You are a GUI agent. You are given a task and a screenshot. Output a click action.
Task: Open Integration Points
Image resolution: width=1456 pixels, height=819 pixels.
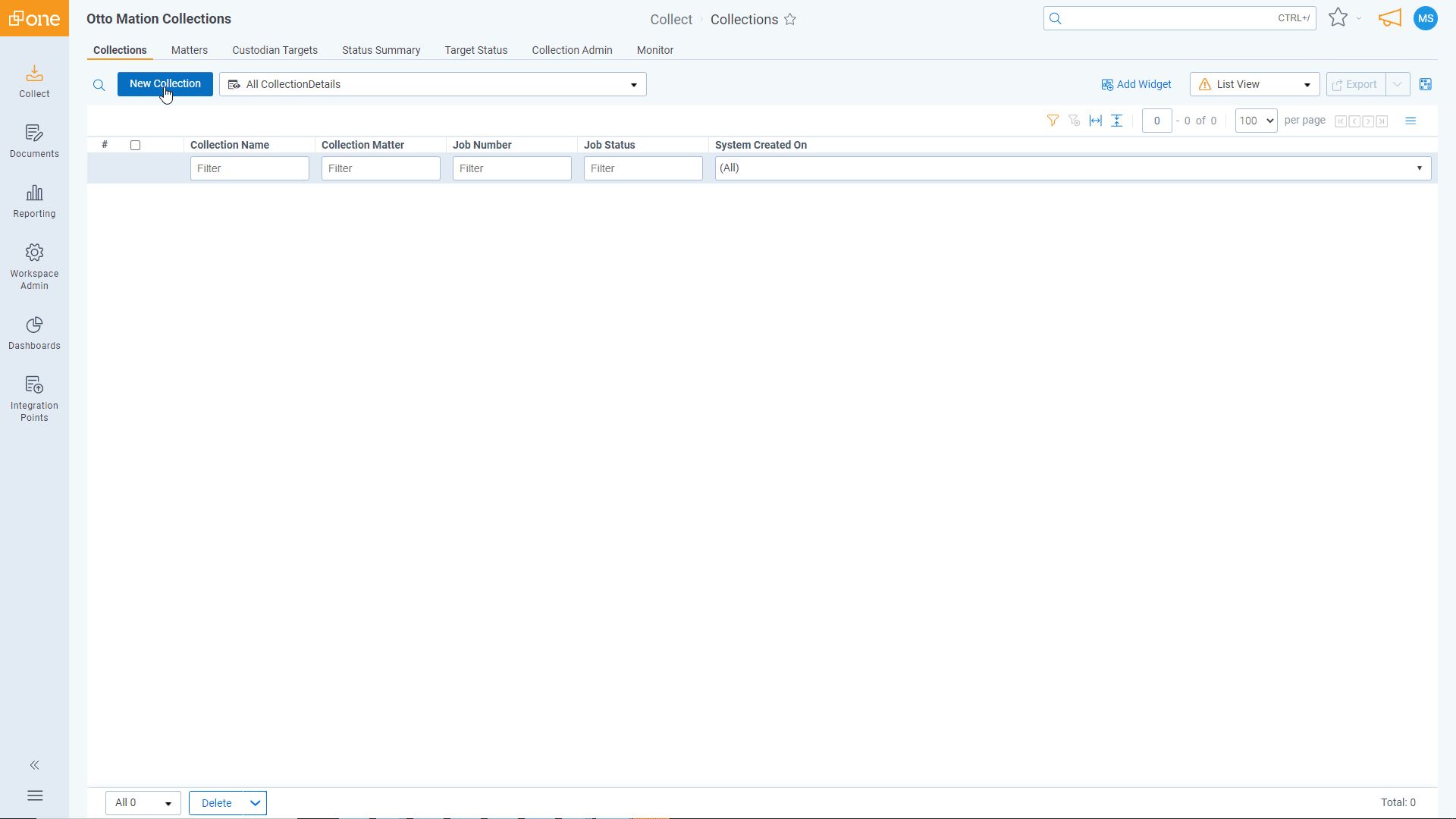point(34,397)
